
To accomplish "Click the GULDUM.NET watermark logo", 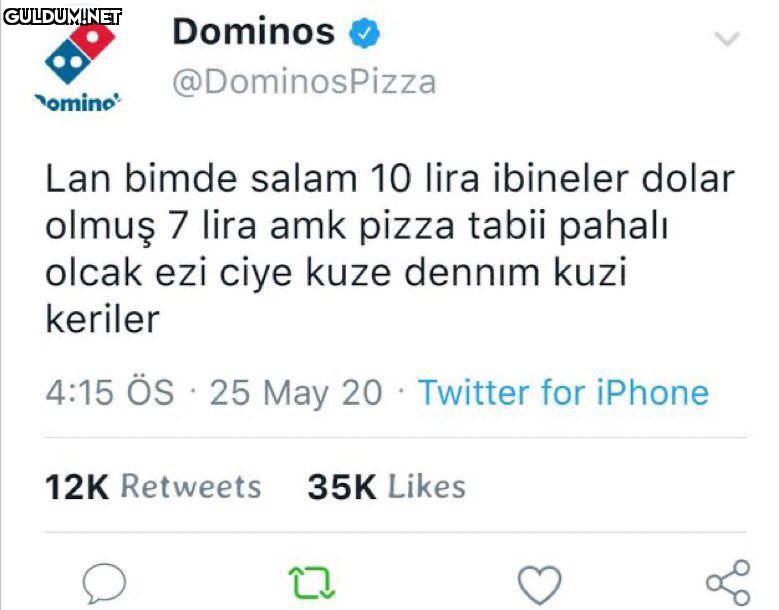I will [x=62, y=16].
